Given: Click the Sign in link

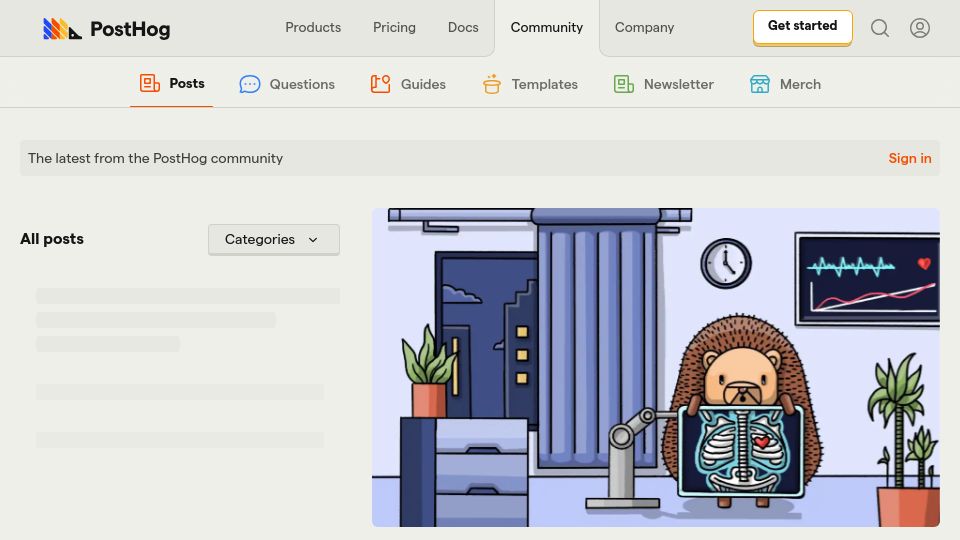Looking at the screenshot, I should [x=910, y=158].
